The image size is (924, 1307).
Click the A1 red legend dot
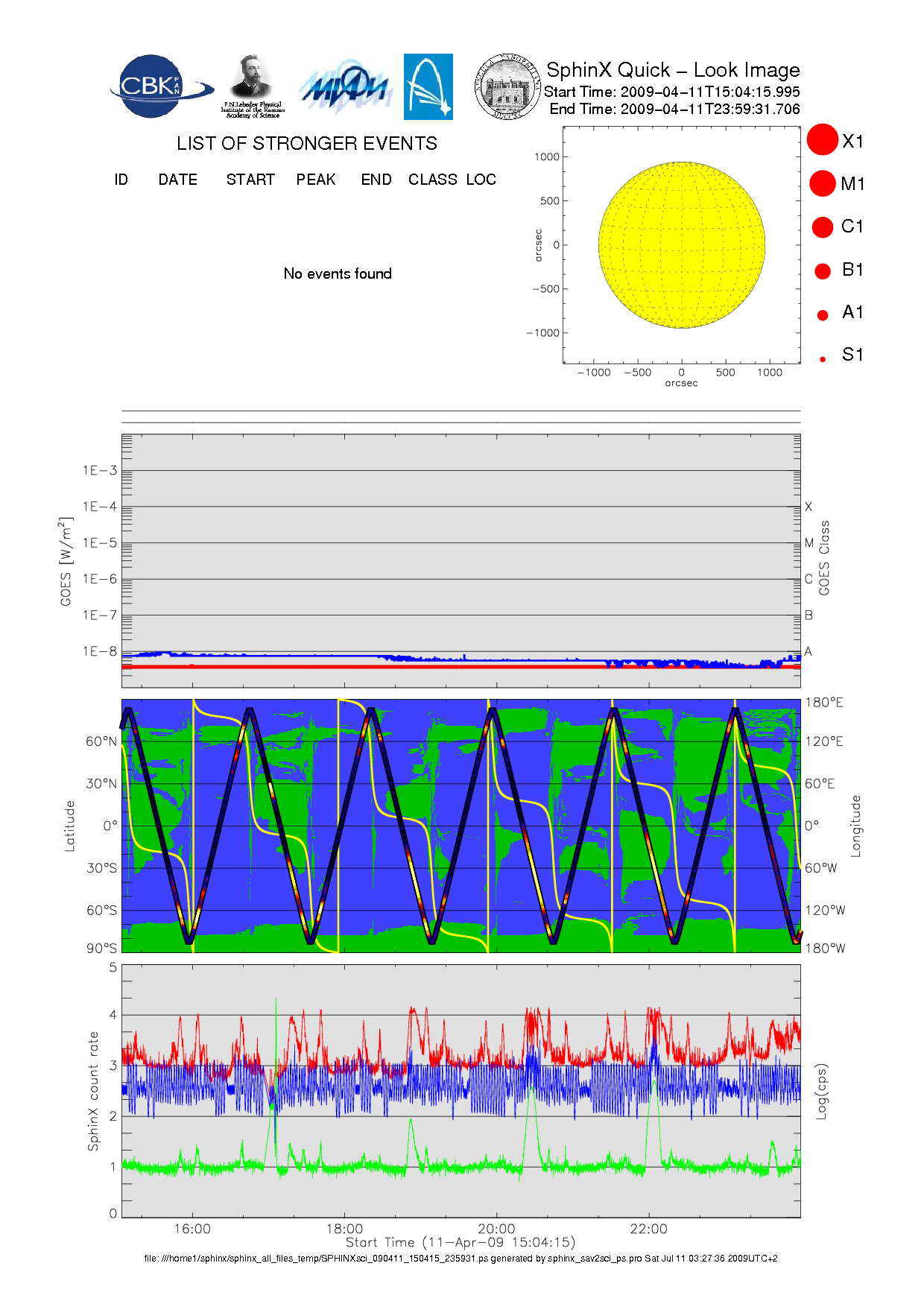click(823, 314)
